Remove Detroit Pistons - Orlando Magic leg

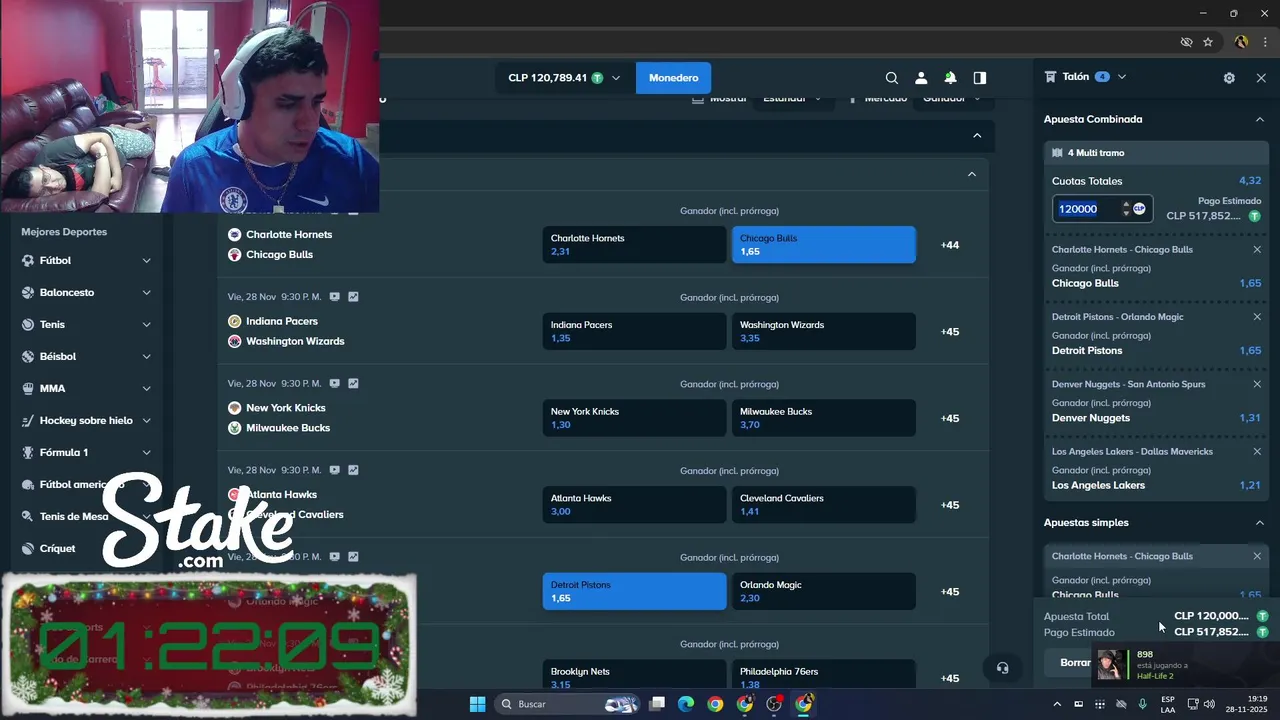[1257, 317]
